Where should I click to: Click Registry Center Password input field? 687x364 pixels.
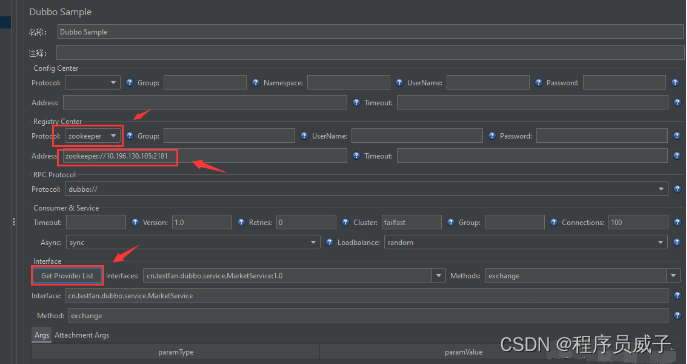pyautogui.click(x=602, y=136)
